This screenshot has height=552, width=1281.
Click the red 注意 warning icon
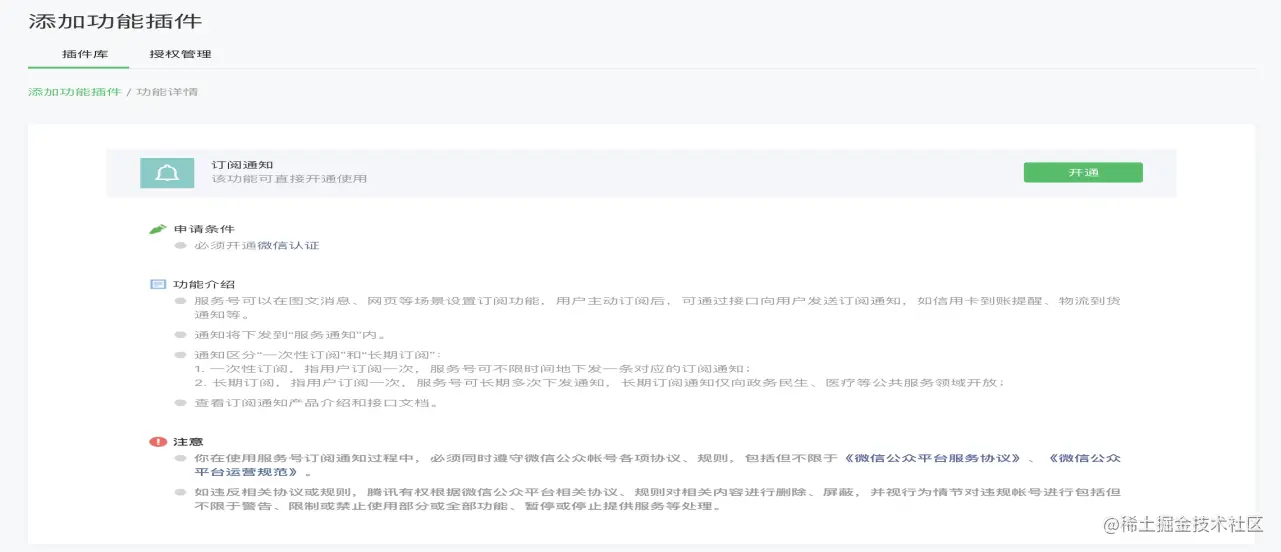coord(157,441)
